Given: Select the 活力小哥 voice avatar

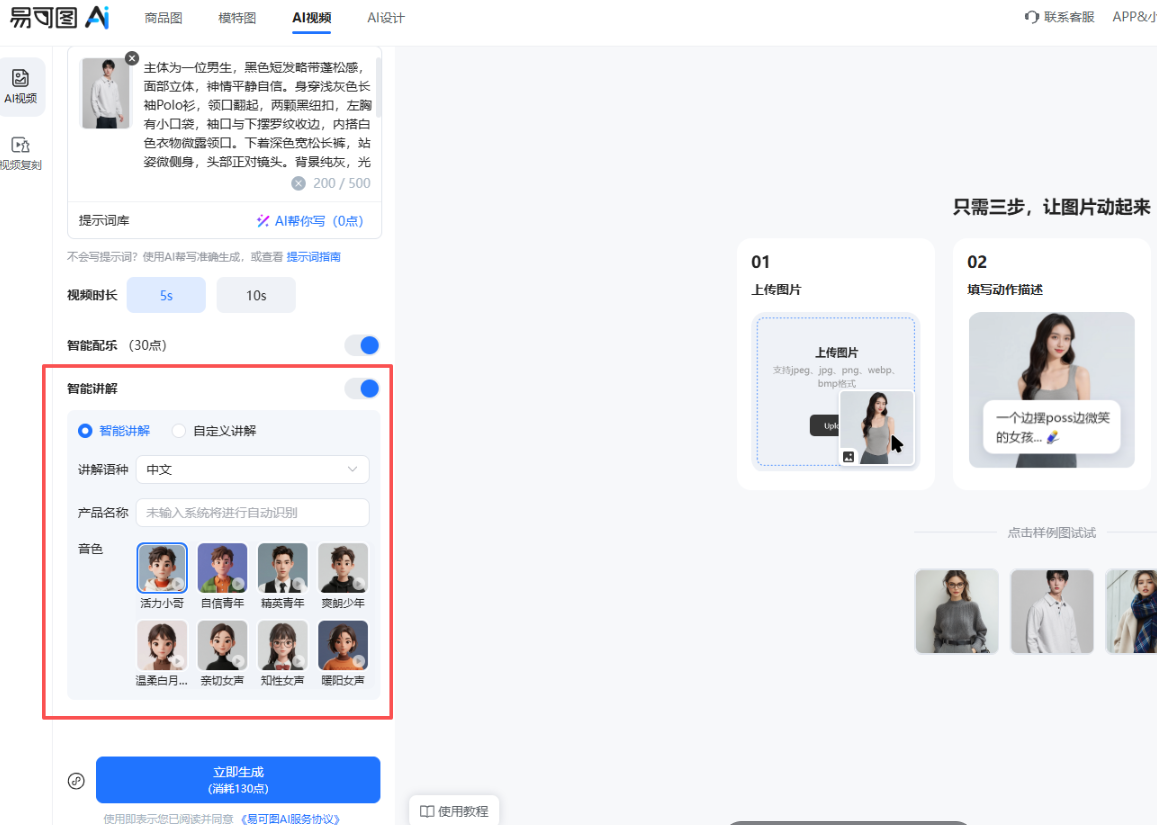Looking at the screenshot, I should tap(162, 568).
